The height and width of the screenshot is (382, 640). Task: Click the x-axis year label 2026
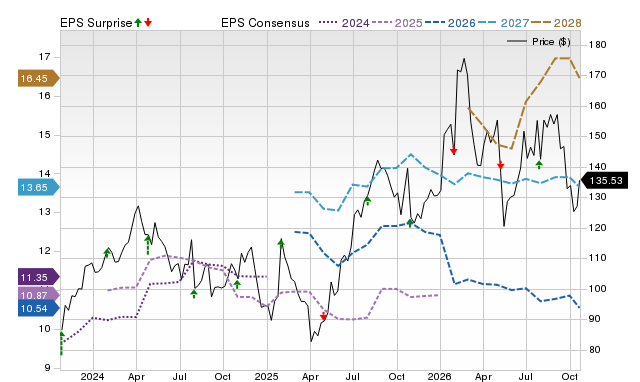pos(440,376)
